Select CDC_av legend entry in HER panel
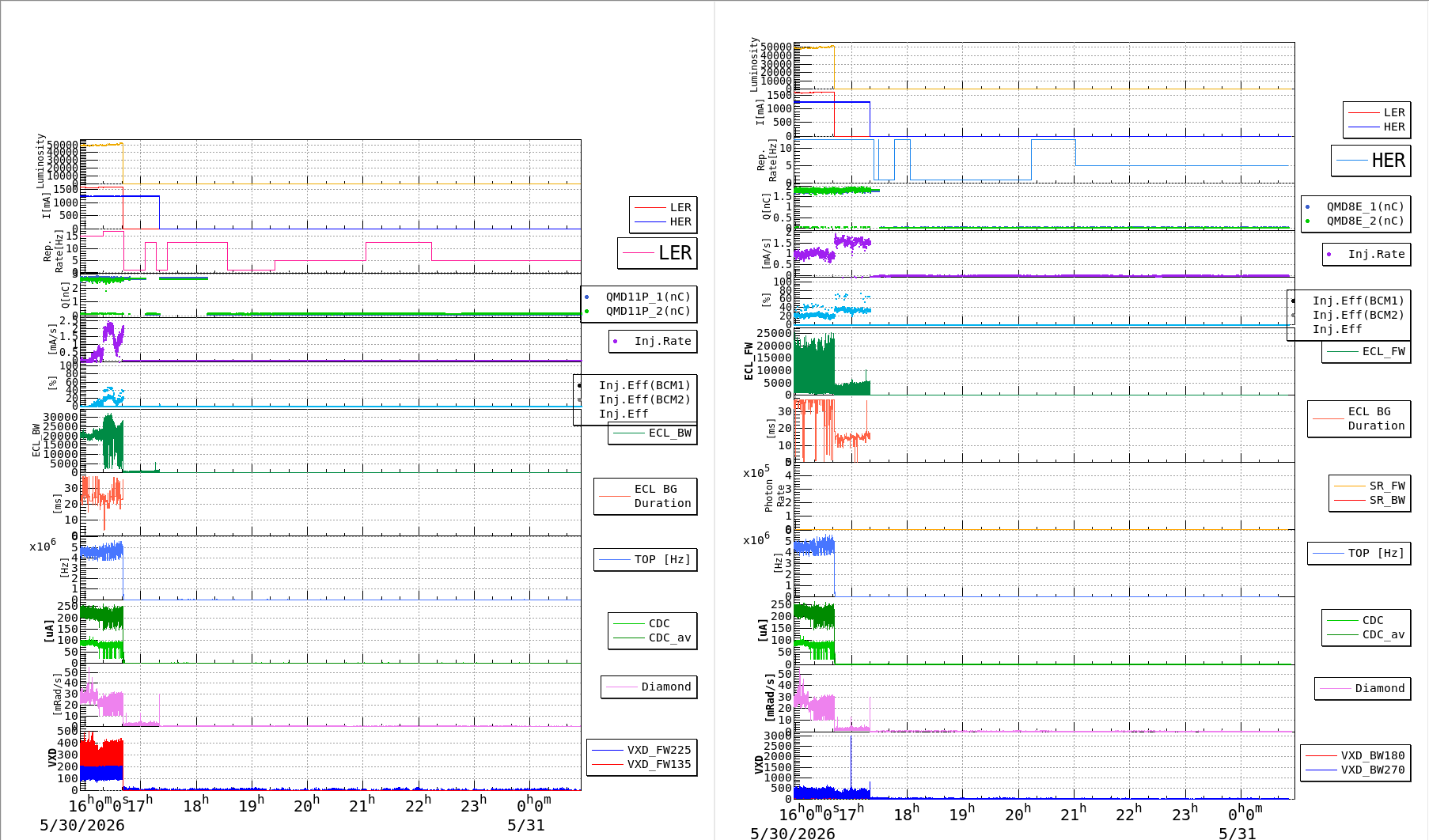Screen dimensions: 1429x840 [1383, 634]
